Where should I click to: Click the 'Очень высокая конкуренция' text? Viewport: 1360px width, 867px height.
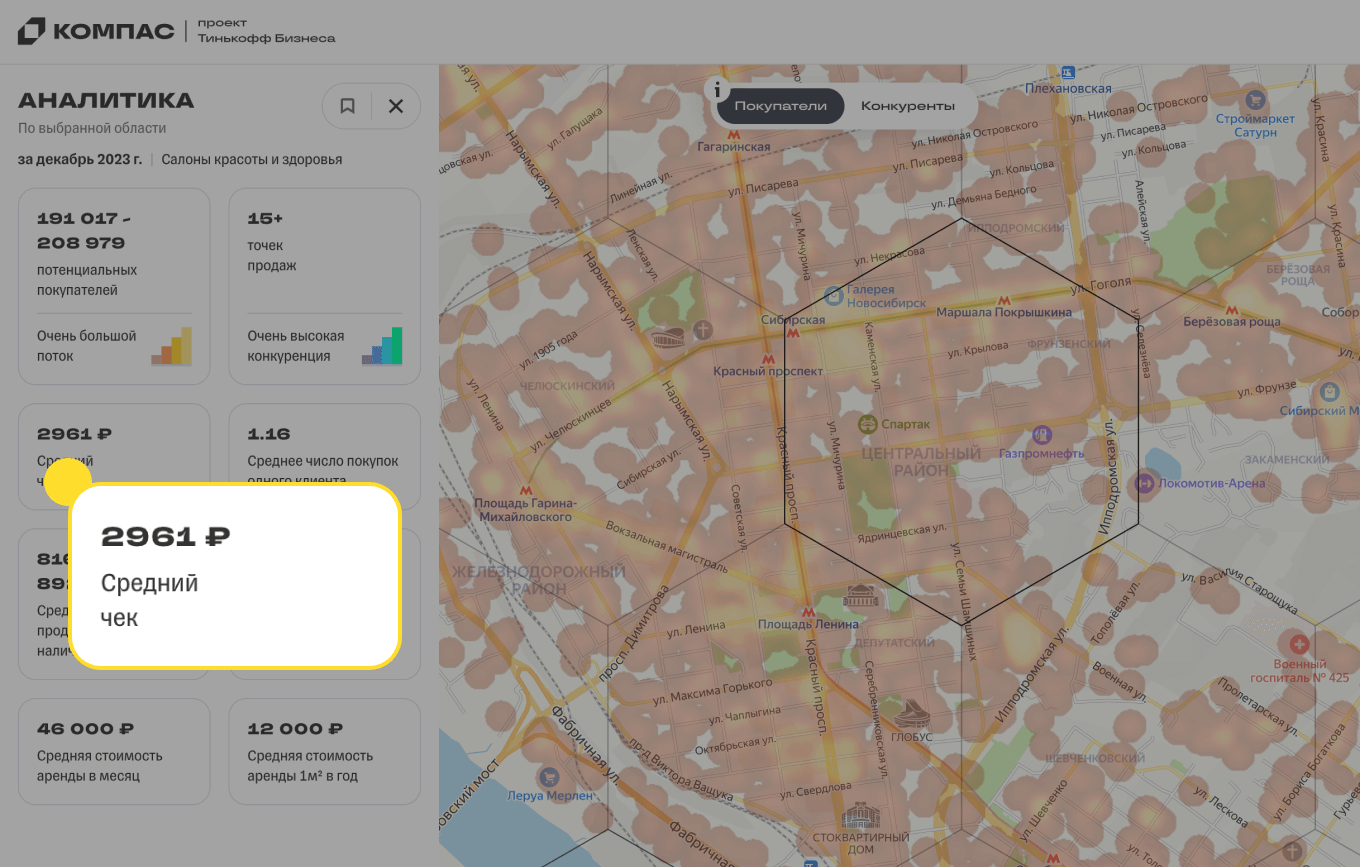click(x=296, y=346)
